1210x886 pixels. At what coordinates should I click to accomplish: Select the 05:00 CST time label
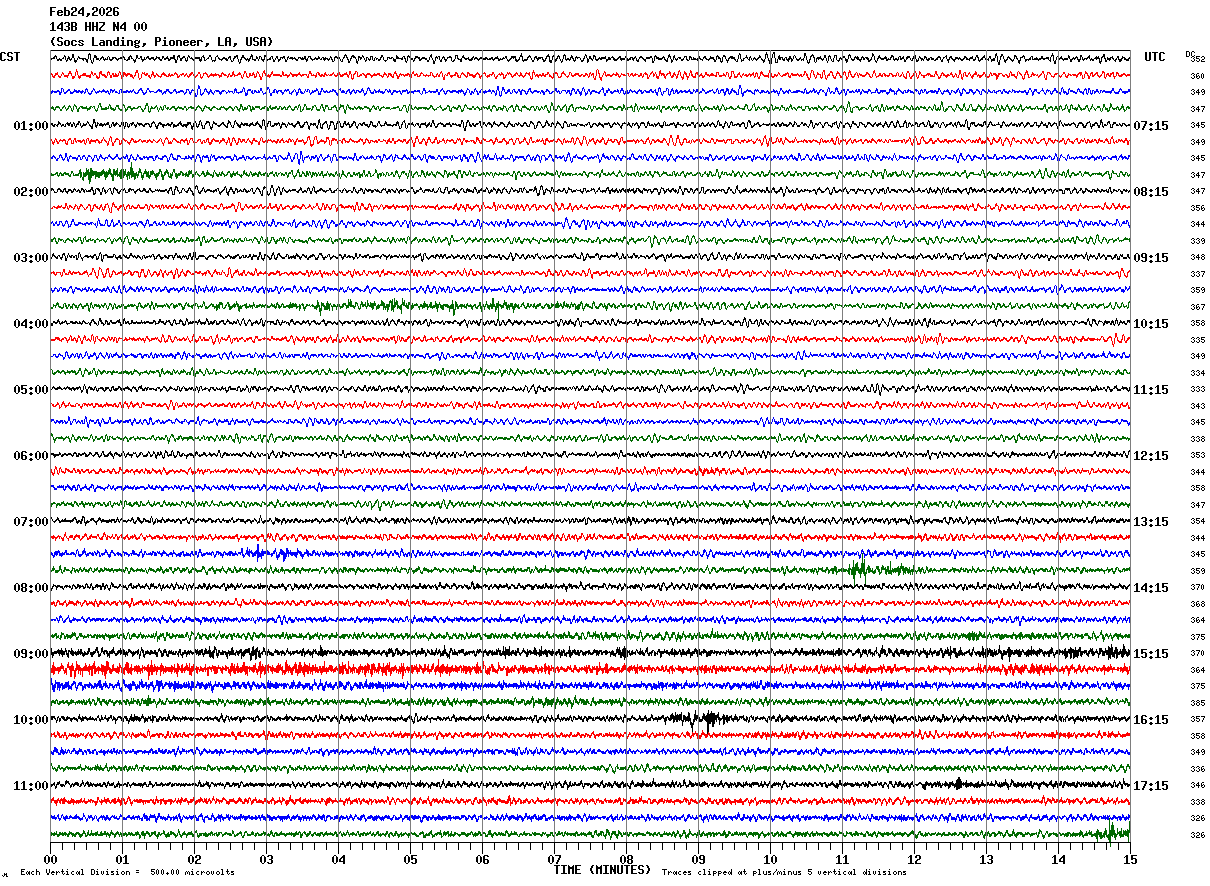(x=31, y=390)
